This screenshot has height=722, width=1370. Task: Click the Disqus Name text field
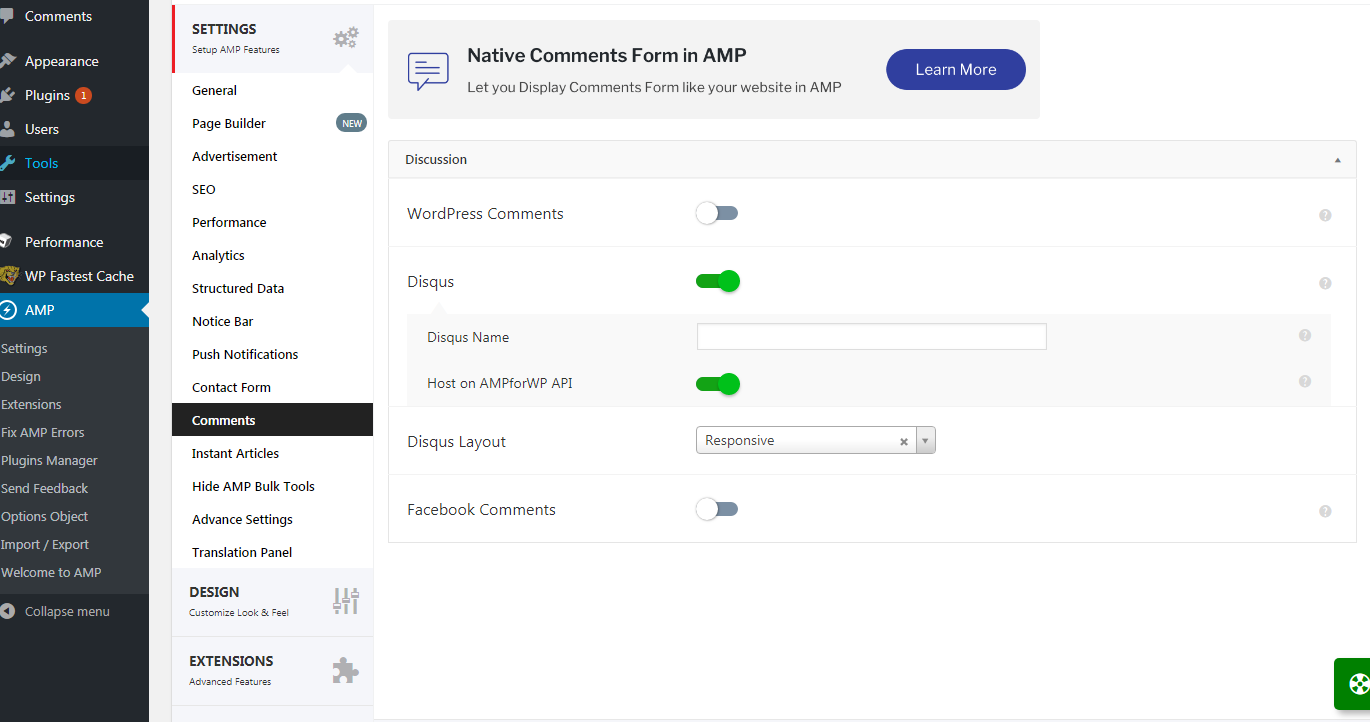871,337
